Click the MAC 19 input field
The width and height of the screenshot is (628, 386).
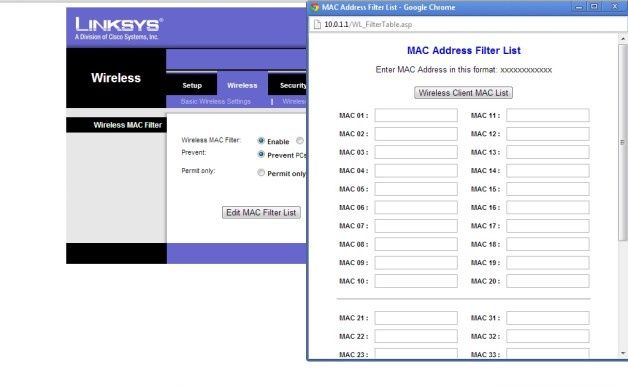(548, 263)
